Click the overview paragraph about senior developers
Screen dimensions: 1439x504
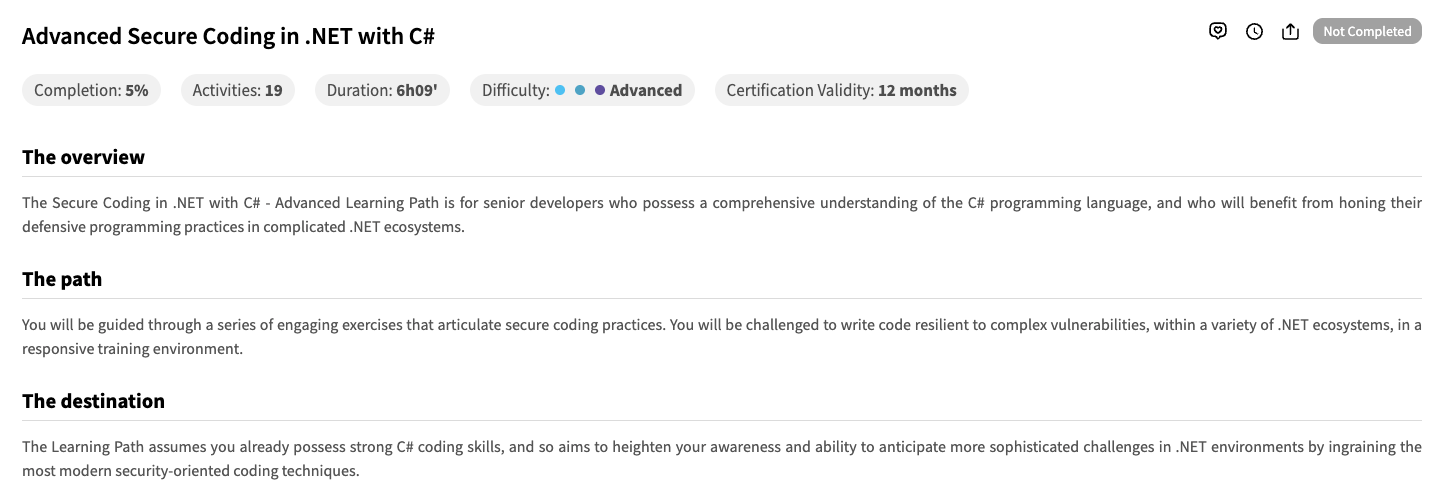[x=720, y=214]
